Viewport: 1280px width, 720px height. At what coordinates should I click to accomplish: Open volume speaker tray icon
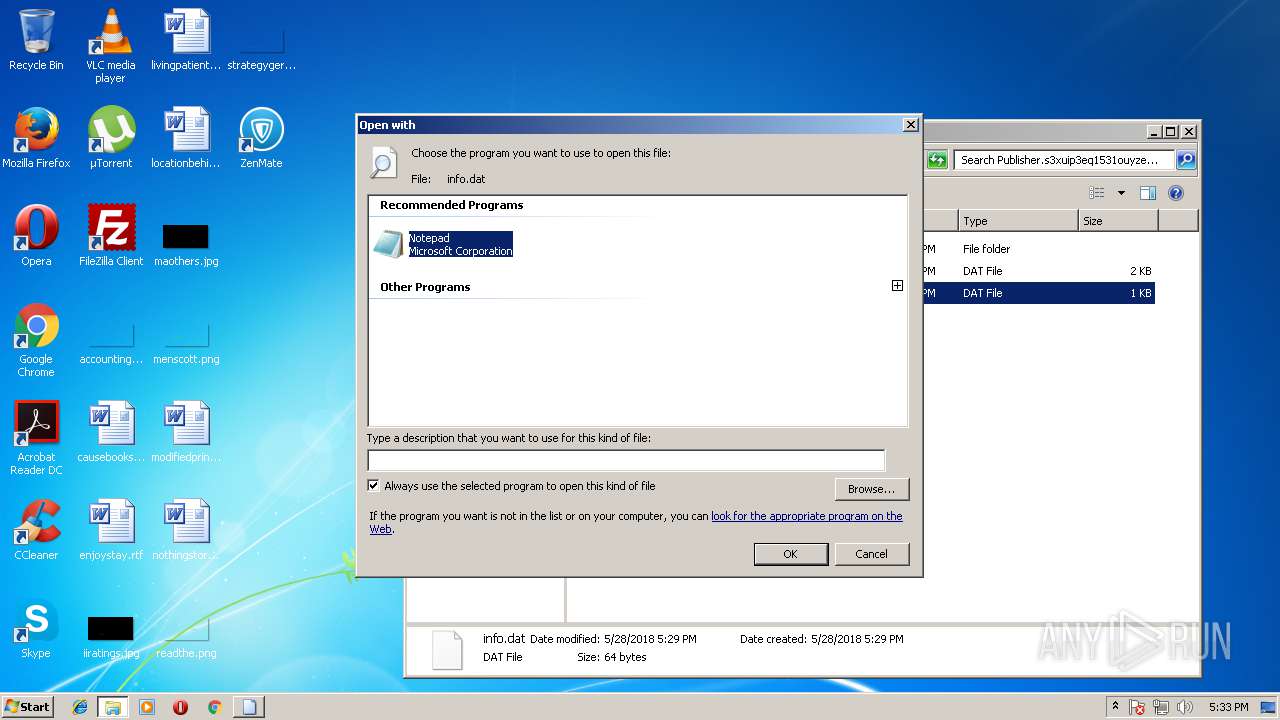click(1186, 707)
